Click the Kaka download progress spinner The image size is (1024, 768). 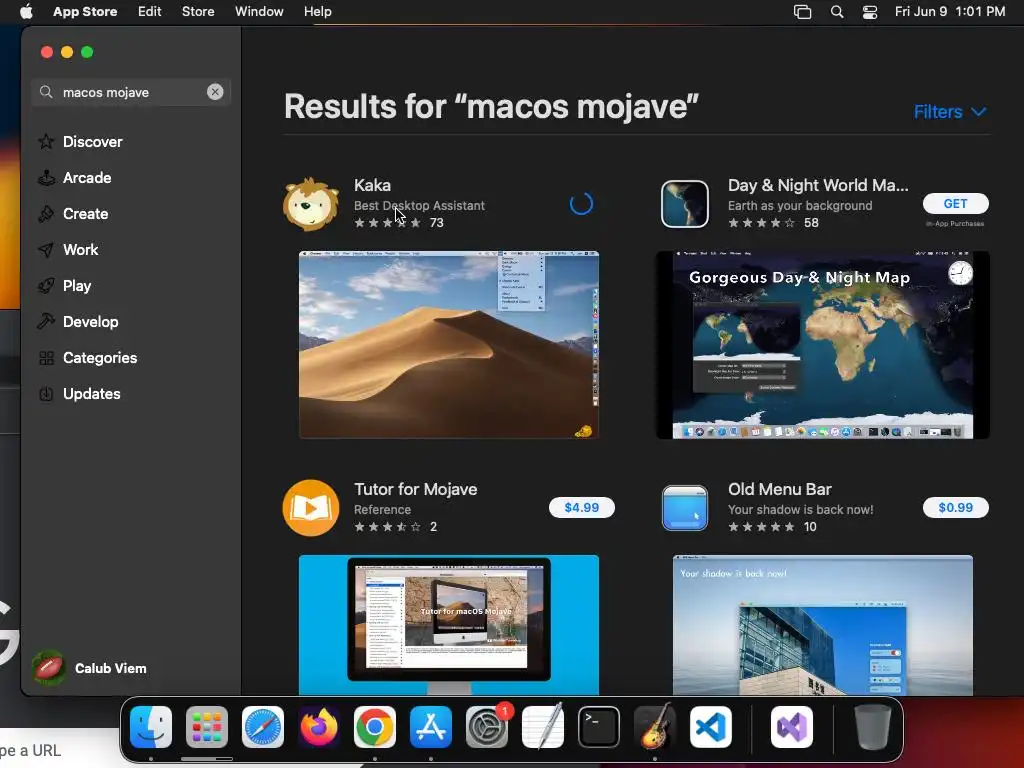581,204
